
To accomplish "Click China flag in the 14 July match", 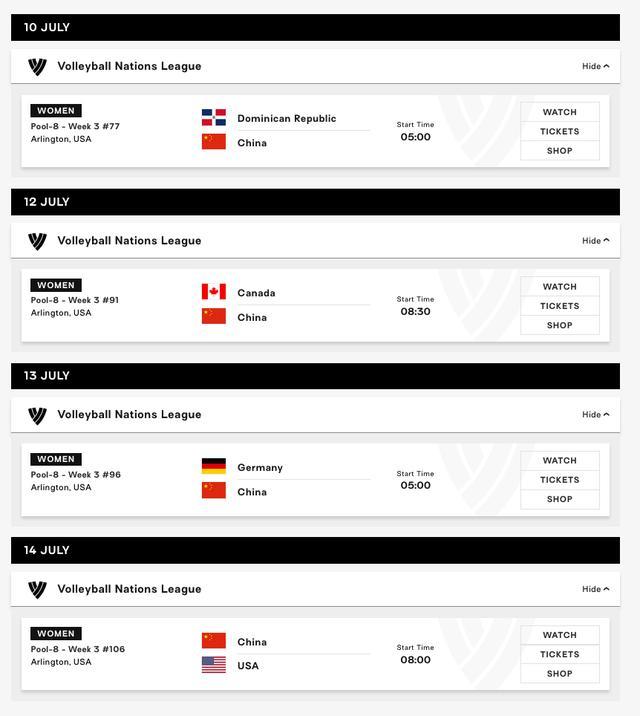I will [214, 641].
